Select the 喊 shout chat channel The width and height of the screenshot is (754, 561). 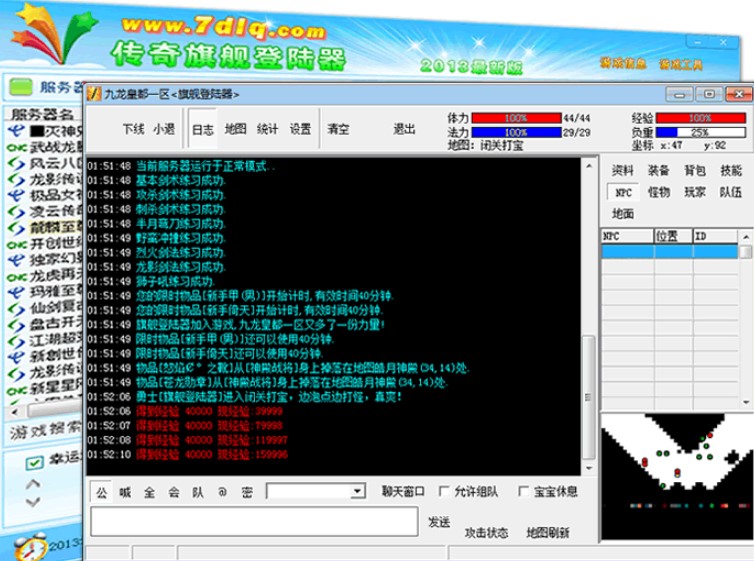click(x=125, y=492)
